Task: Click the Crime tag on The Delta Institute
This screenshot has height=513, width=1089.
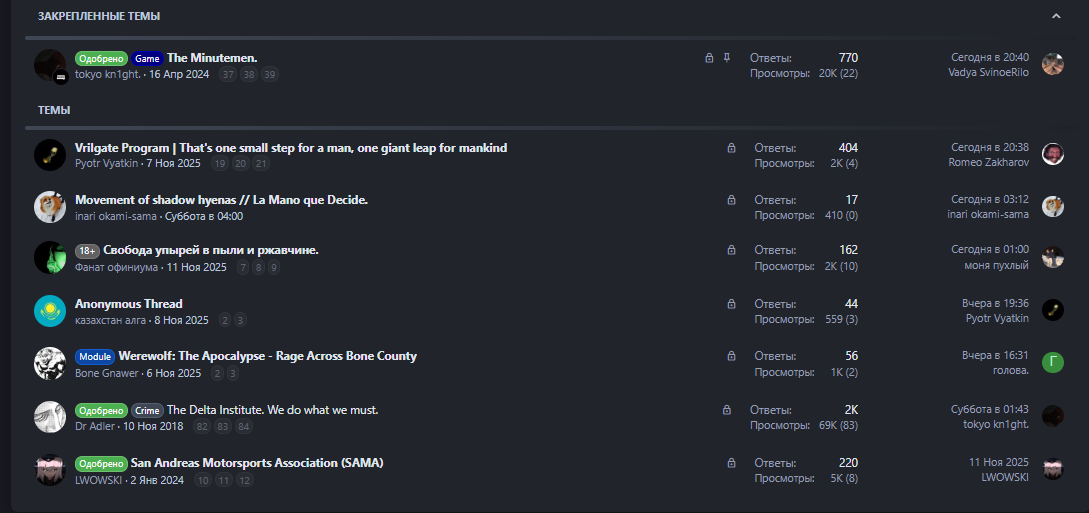Action: 147,410
